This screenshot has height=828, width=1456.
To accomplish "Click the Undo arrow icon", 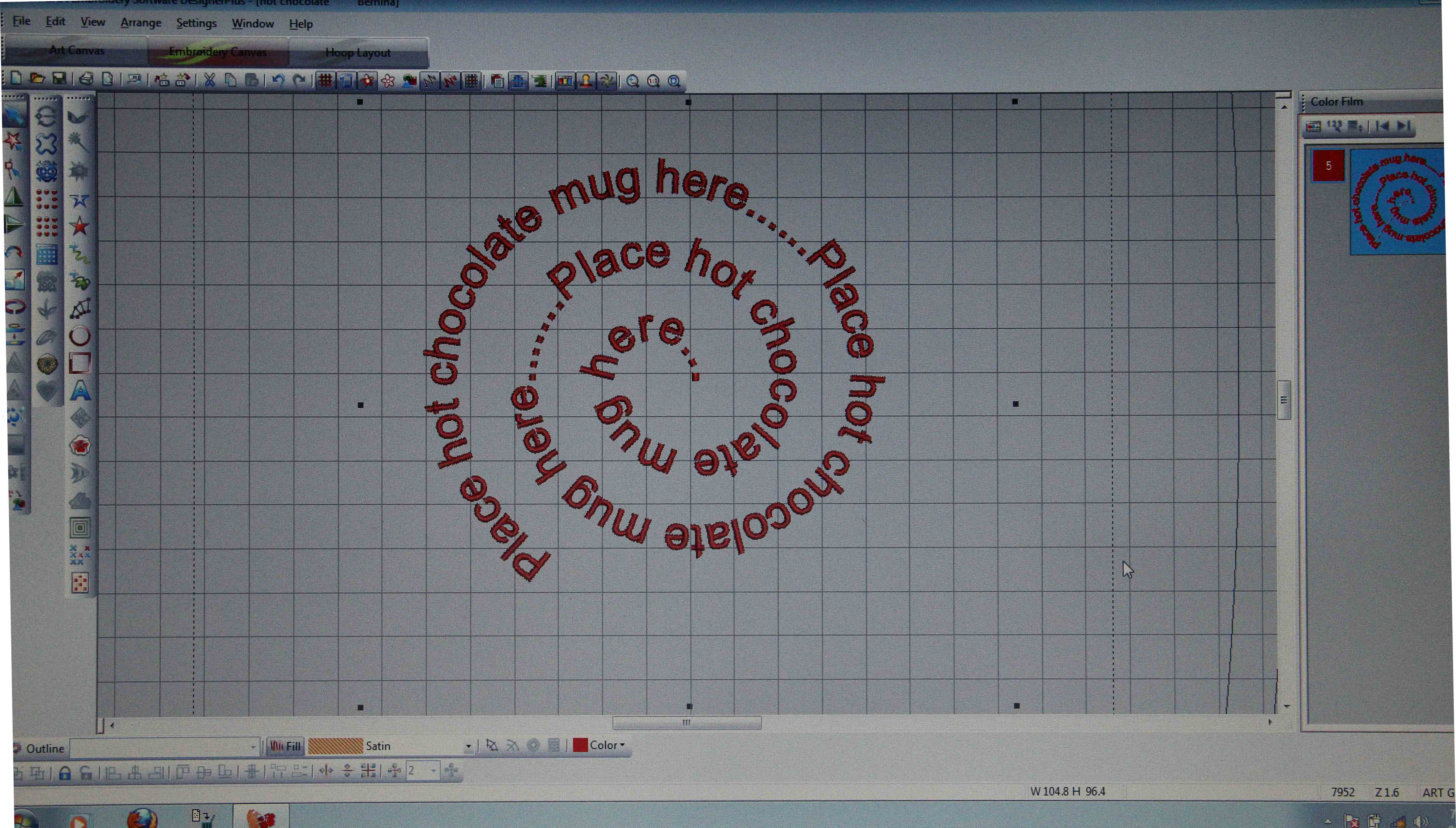I will click(x=278, y=80).
